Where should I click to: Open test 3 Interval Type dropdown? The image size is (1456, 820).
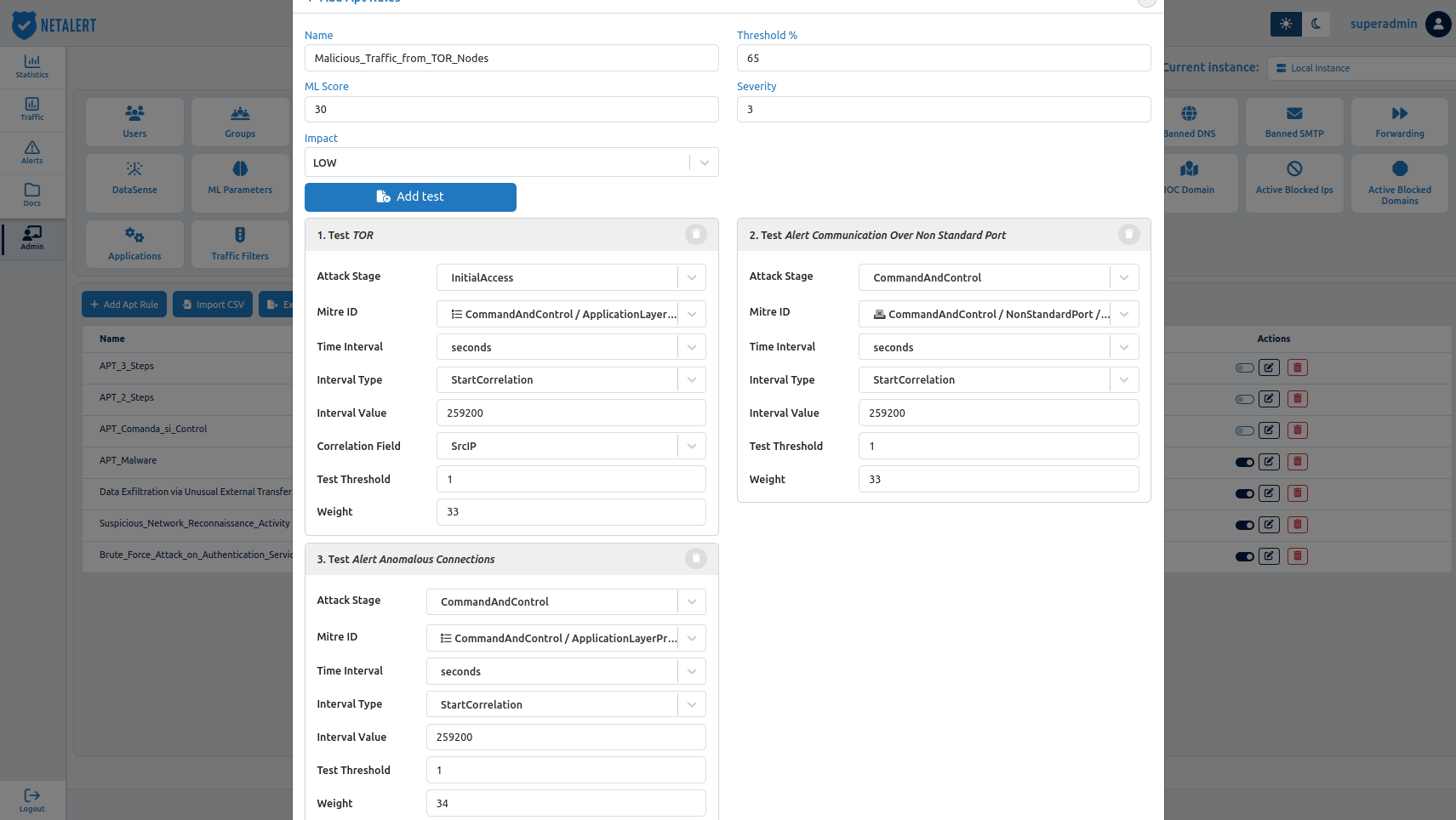click(566, 704)
